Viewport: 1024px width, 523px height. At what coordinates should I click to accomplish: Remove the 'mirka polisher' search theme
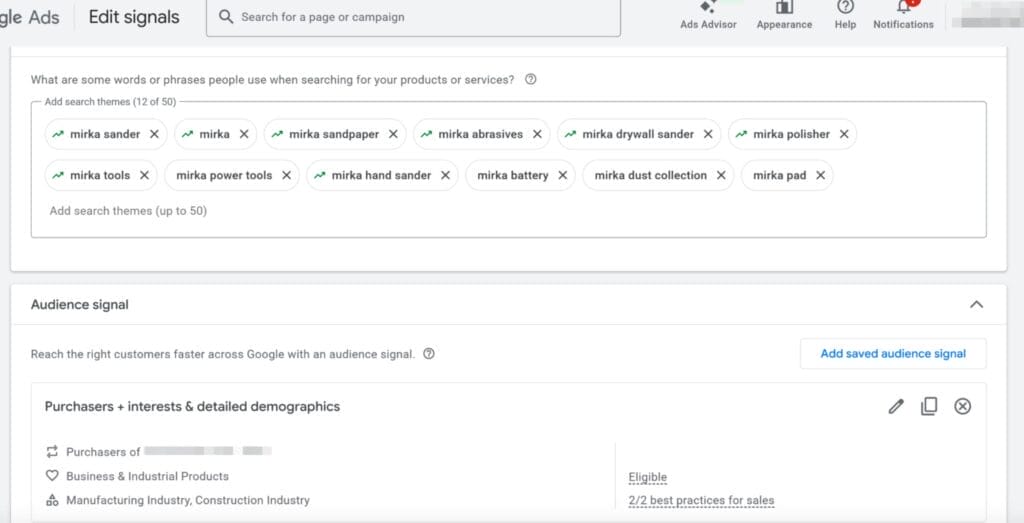(844, 134)
